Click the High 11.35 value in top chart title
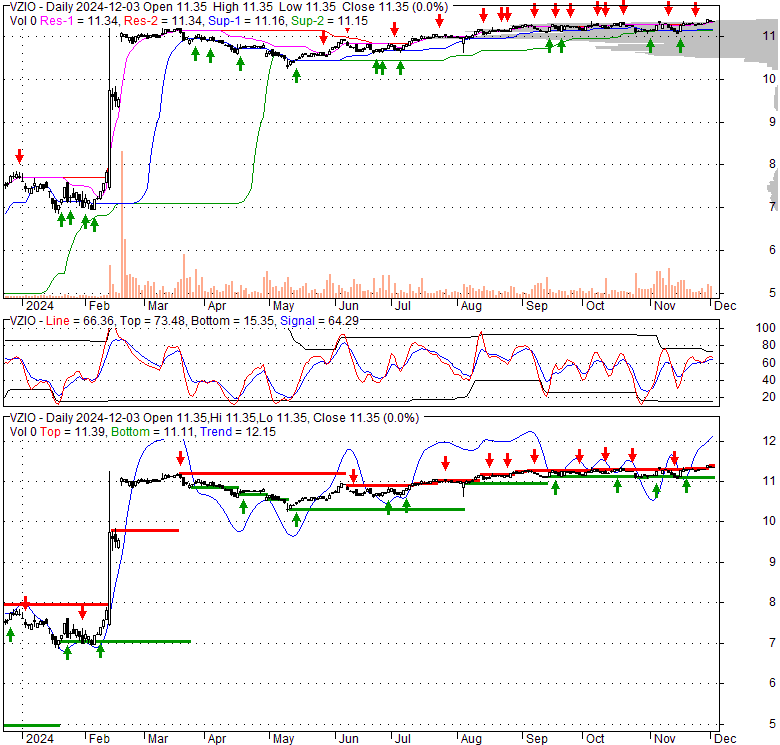The image size is (780, 745). (x=243, y=7)
